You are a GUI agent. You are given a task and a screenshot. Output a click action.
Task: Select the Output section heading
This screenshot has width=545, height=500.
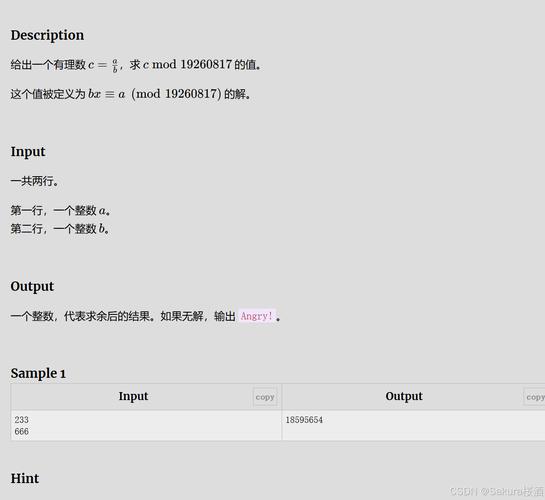tap(32, 286)
